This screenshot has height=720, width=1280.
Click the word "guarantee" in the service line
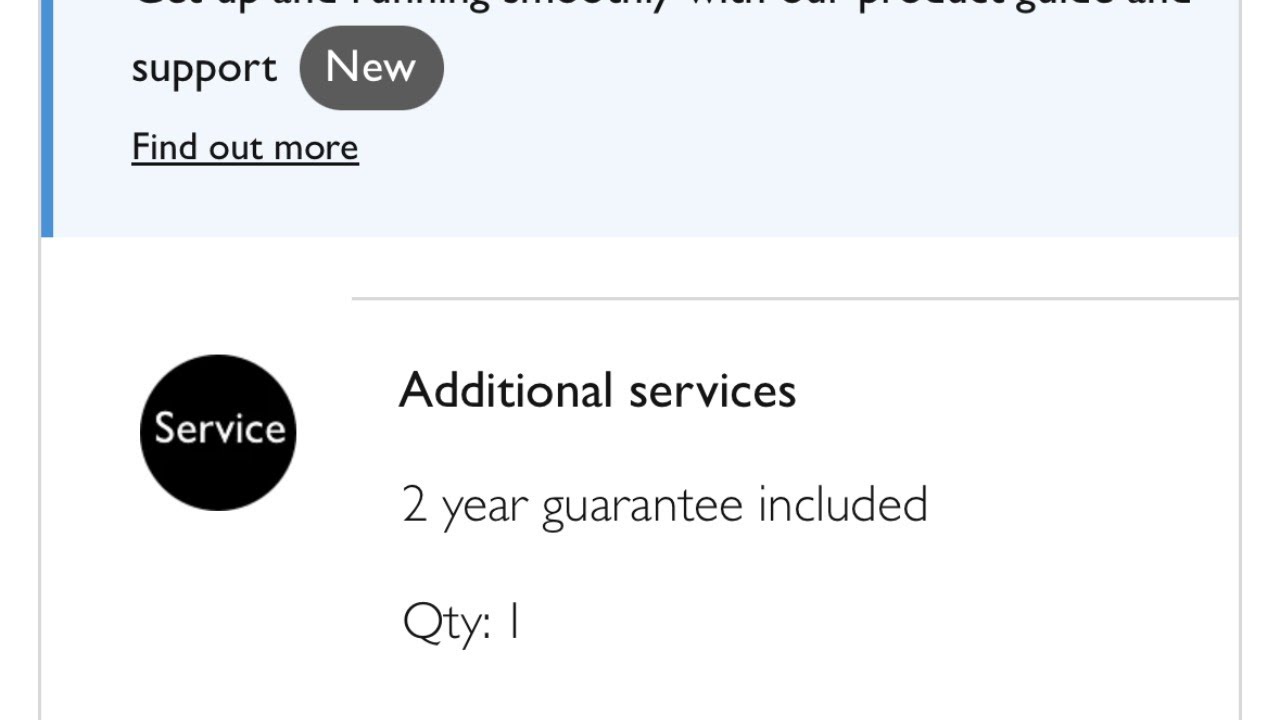pyautogui.click(x=642, y=506)
